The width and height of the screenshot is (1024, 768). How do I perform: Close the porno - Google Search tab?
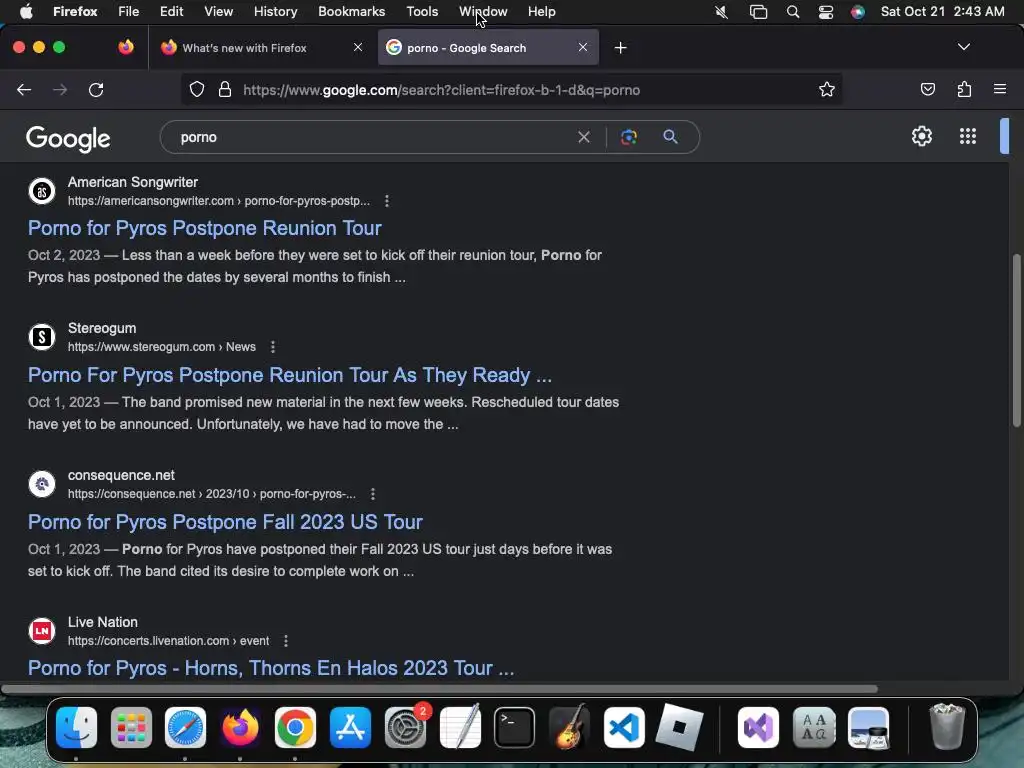click(x=583, y=47)
